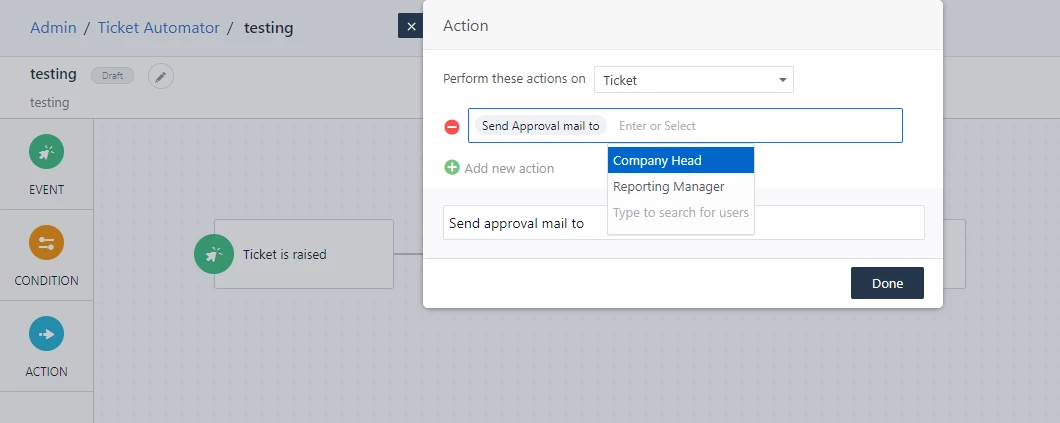
Task: Click Add new action link
Action: click(509, 168)
